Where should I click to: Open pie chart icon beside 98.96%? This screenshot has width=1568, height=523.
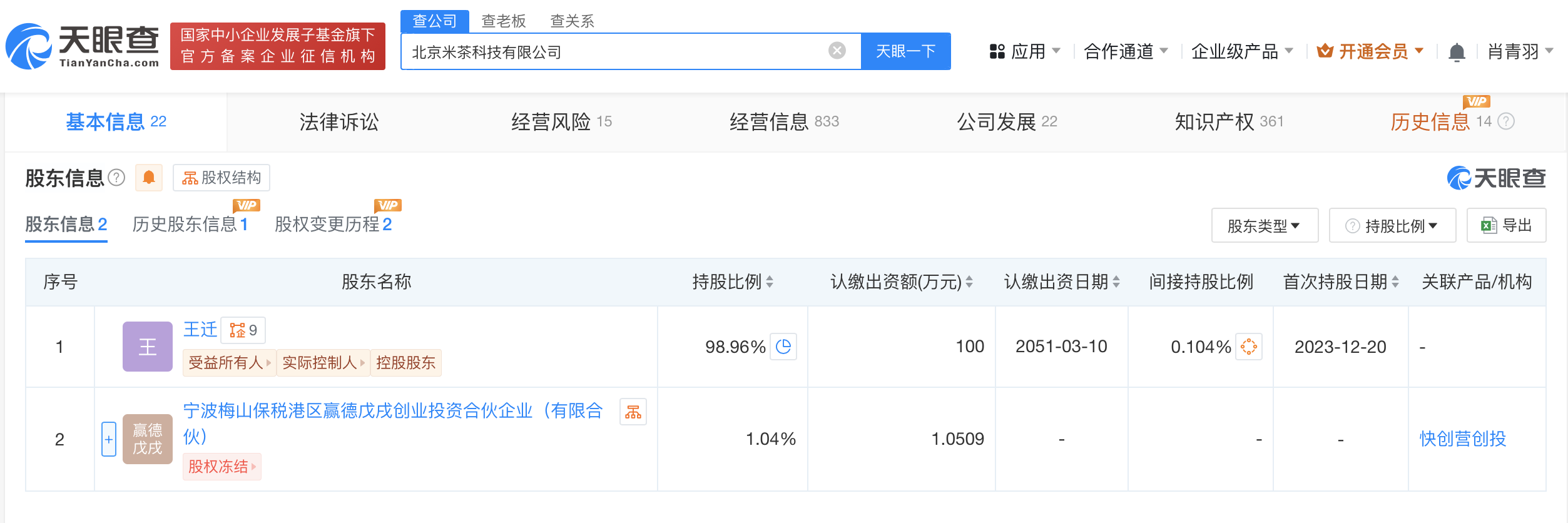783,347
